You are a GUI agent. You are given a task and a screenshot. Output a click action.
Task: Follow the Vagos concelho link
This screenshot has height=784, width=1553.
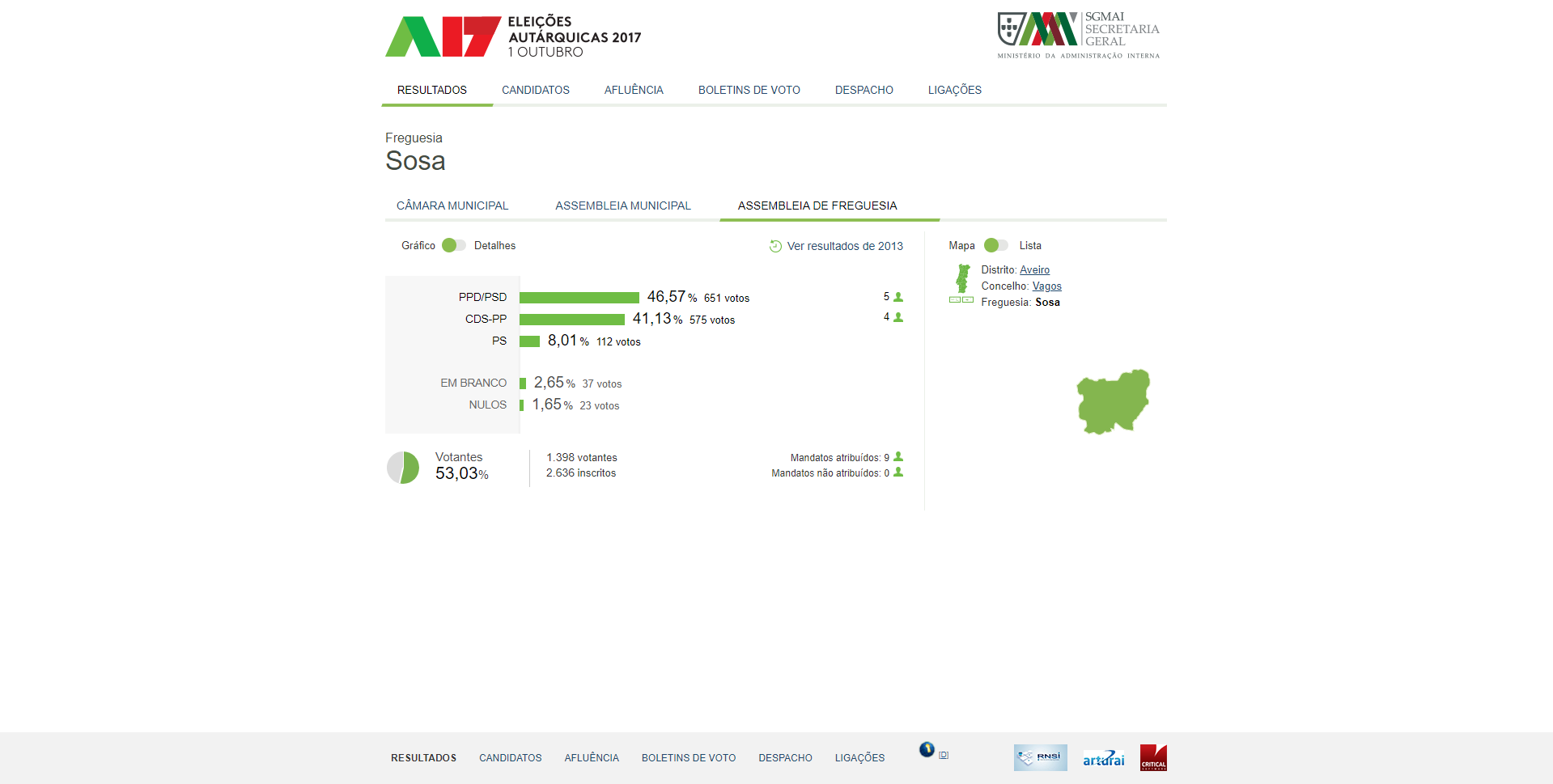tap(1046, 286)
